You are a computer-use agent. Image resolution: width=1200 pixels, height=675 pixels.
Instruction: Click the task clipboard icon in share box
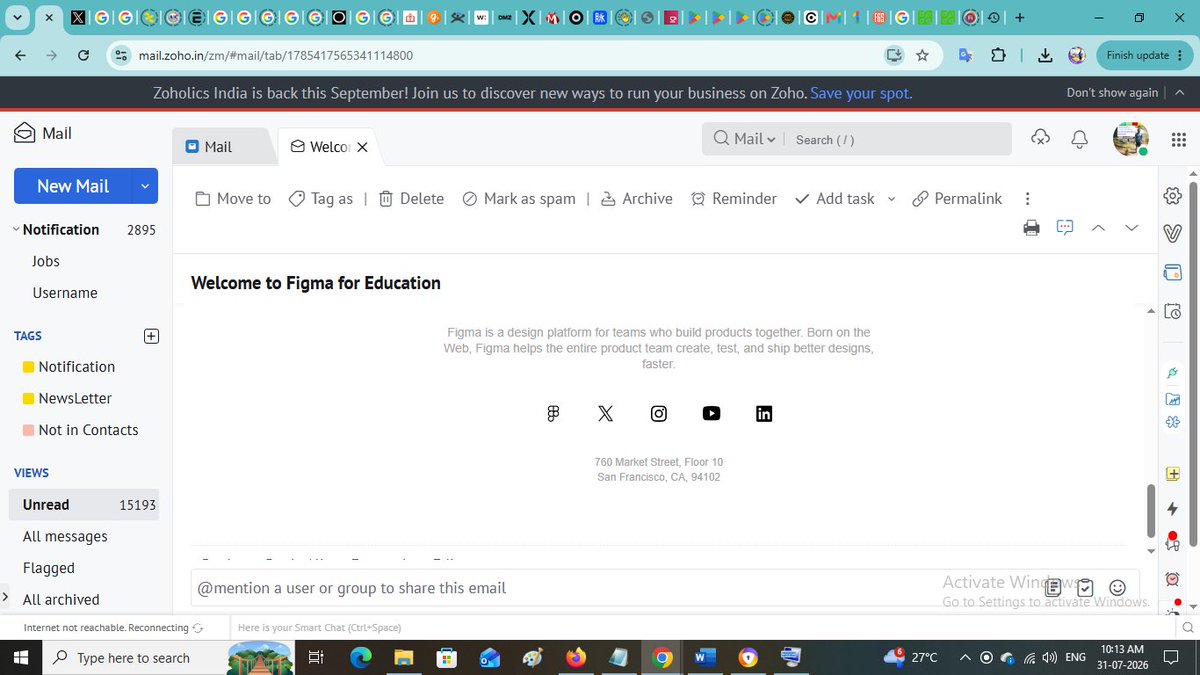tap(1085, 588)
